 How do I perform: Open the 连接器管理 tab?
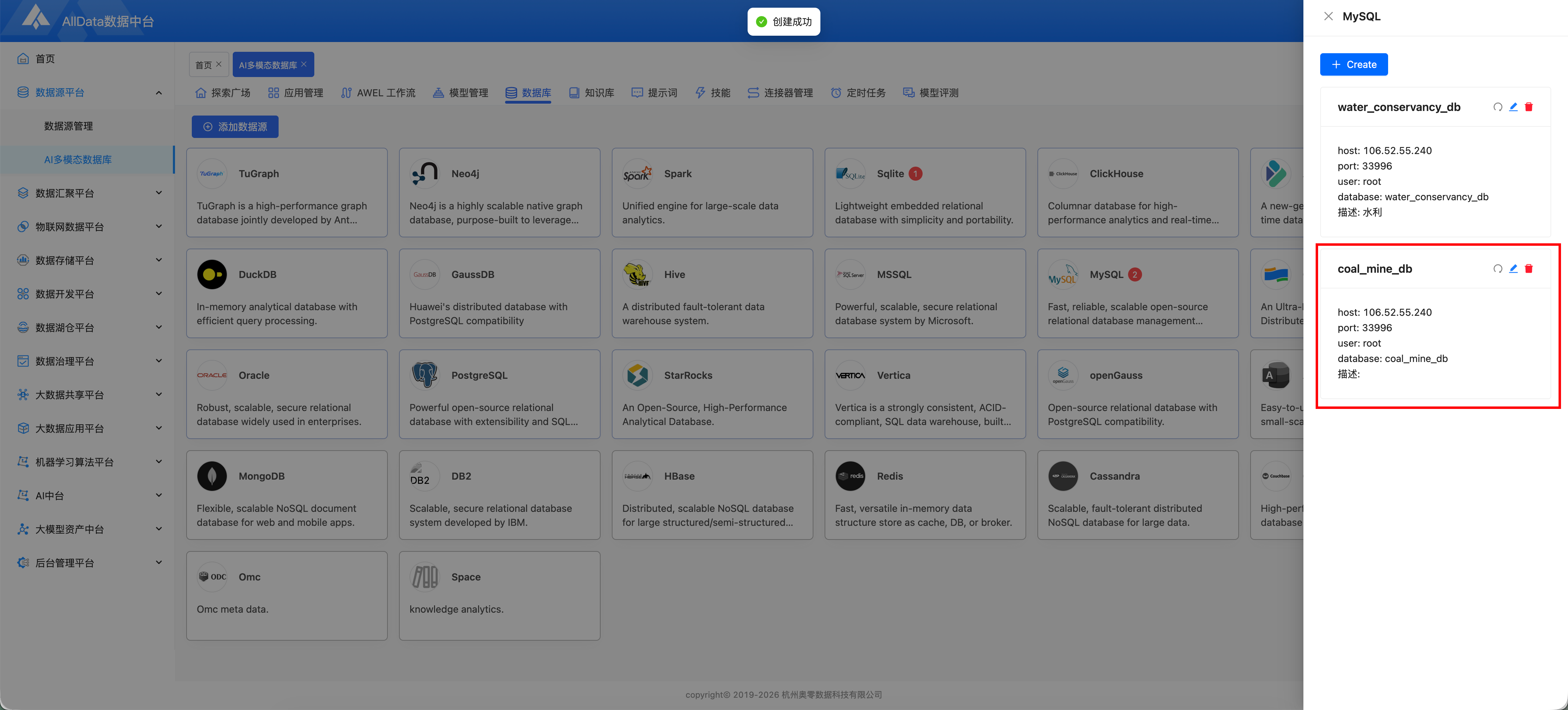click(780, 92)
